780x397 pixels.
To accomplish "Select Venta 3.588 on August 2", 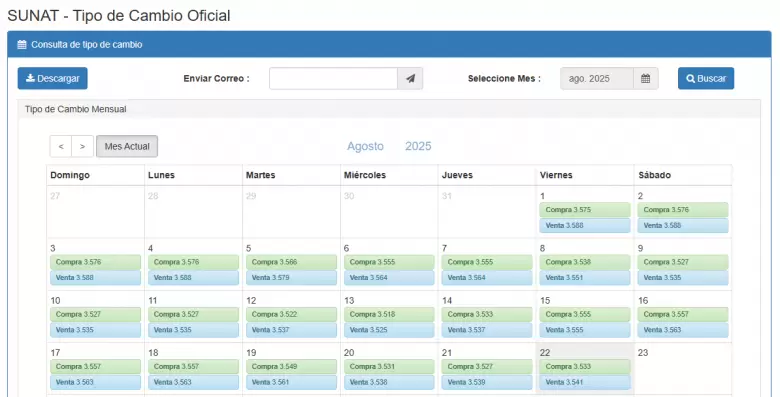I will (x=683, y=225).
